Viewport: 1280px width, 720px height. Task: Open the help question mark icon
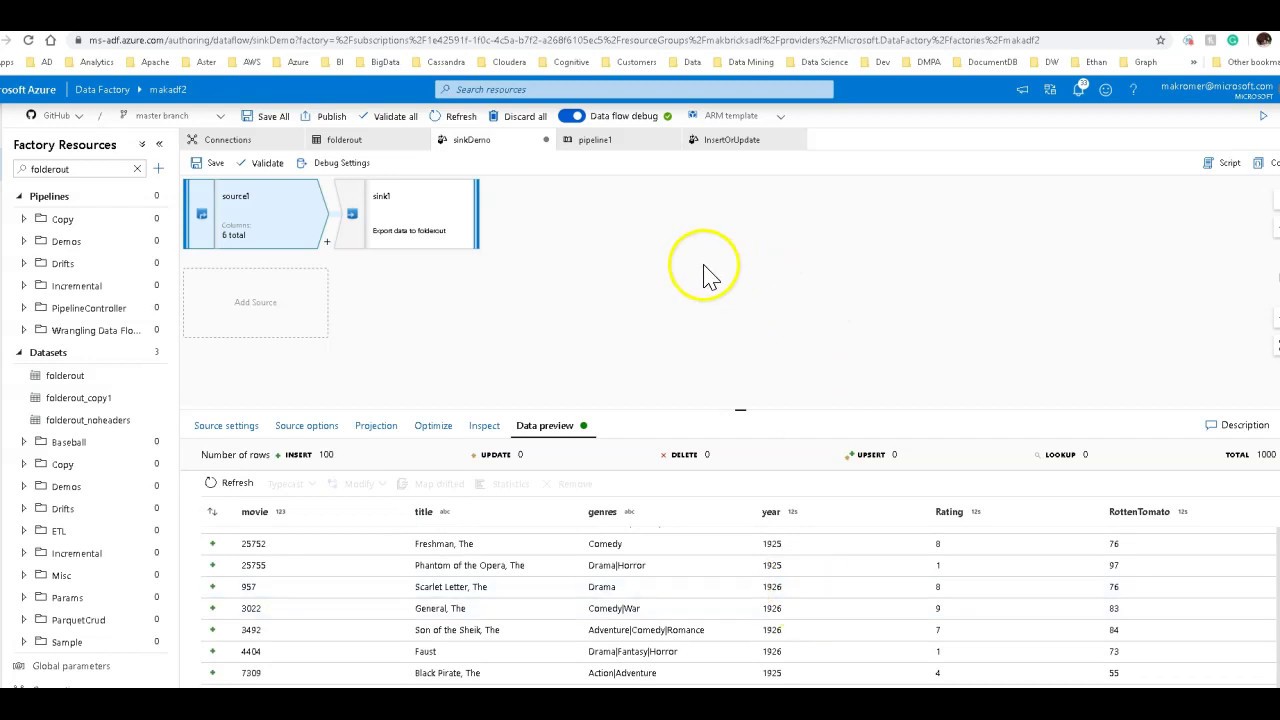pyautogui.click(x=1133, y=90)
